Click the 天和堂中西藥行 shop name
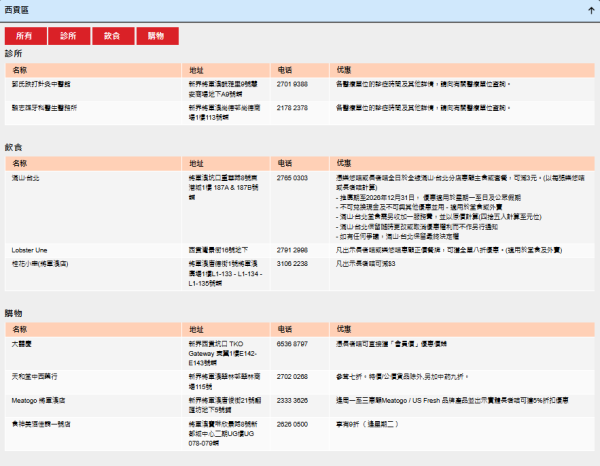 coord(34,376)
